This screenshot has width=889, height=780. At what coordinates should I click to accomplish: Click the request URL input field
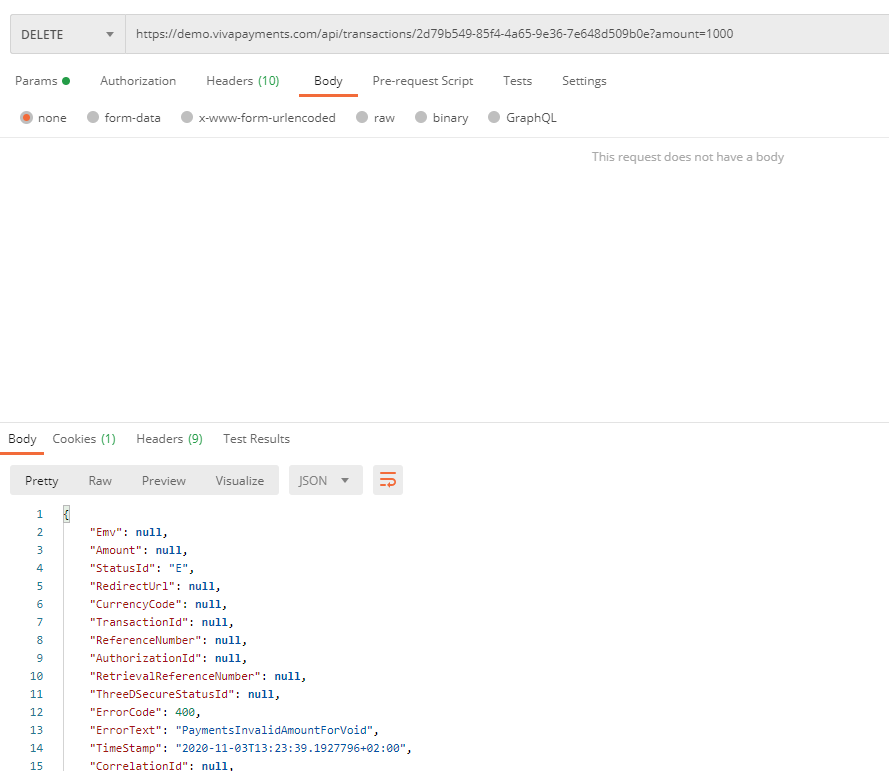pos(507,35)
